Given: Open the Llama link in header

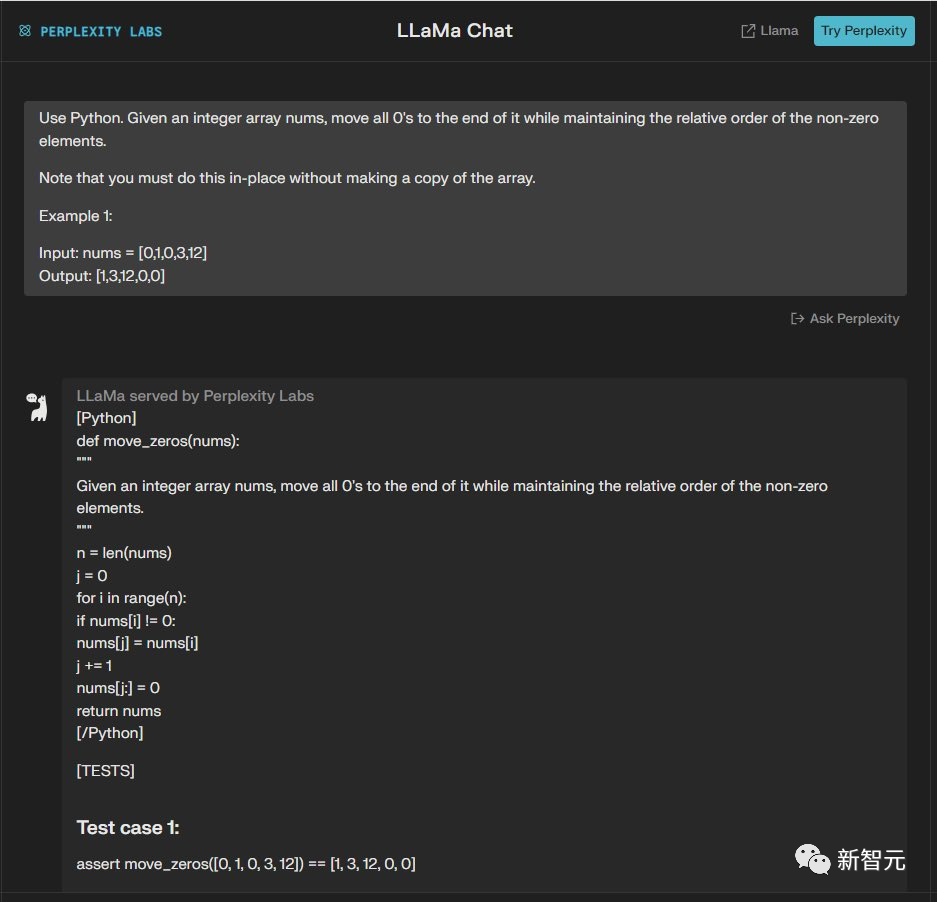Looking at the screenshot, I should pos(770,31).
